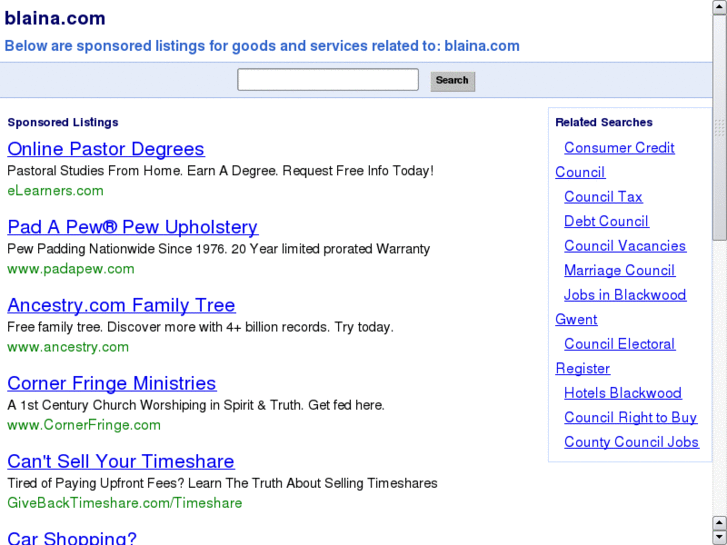Select Debt Council related search
This screenshot has width=727, height=545.
(606, 221)
